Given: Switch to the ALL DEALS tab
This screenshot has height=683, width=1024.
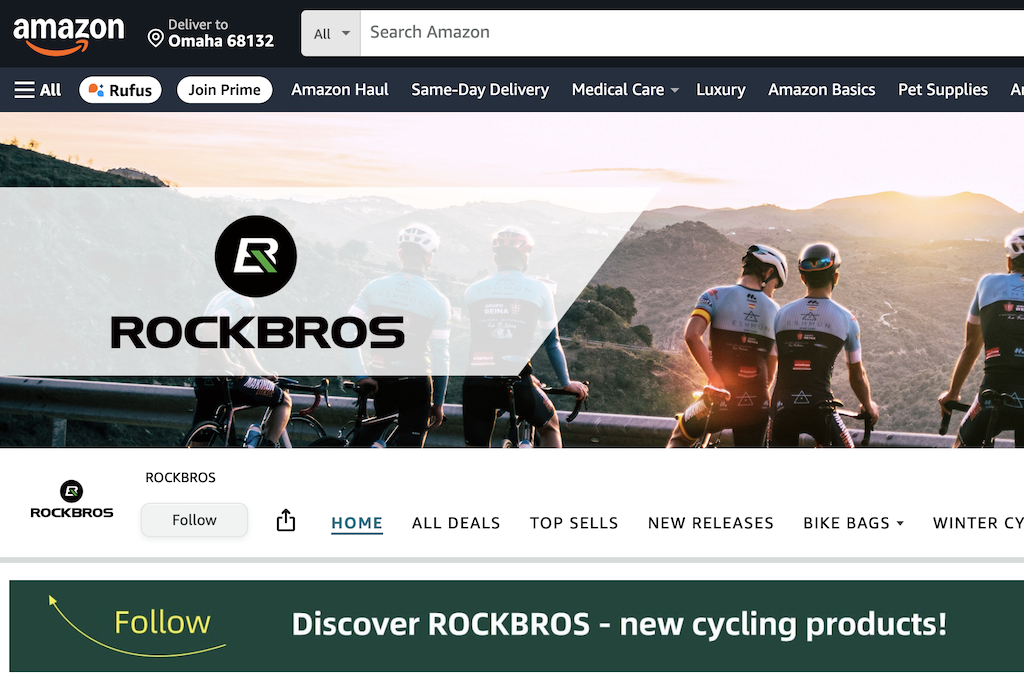Looking at the screenshot, I should pos(456,523).
